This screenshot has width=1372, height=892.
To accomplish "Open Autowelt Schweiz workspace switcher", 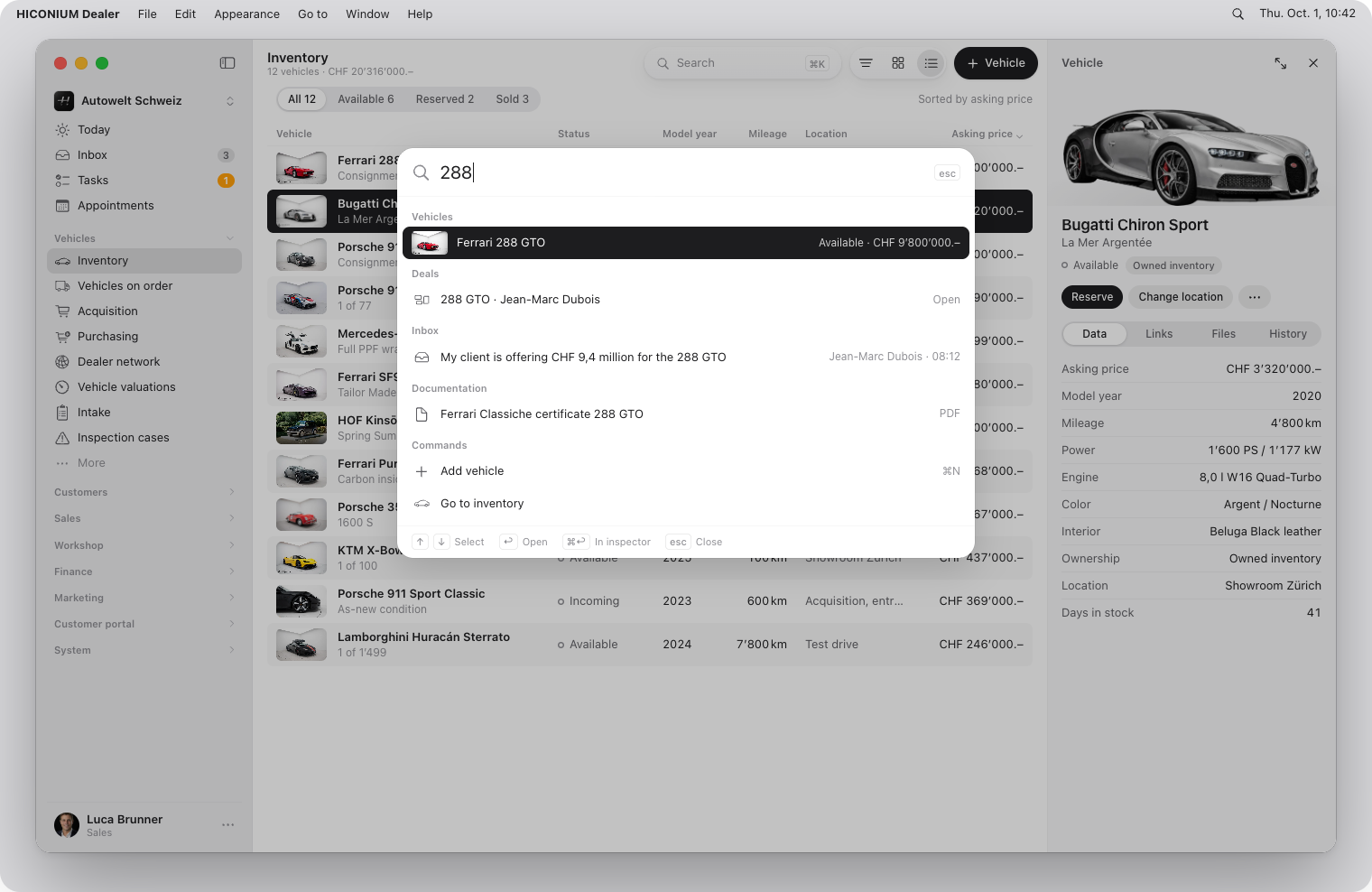I will pos(144,101).
